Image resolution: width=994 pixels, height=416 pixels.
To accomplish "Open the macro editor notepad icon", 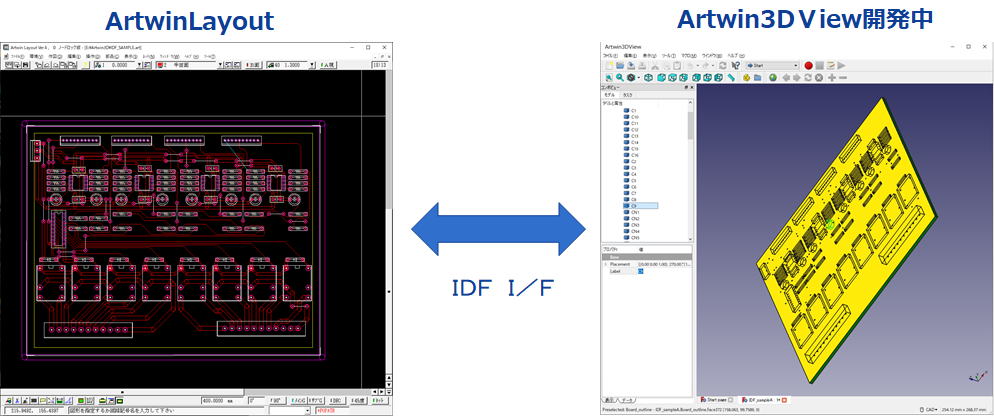I will click(830, 65).
